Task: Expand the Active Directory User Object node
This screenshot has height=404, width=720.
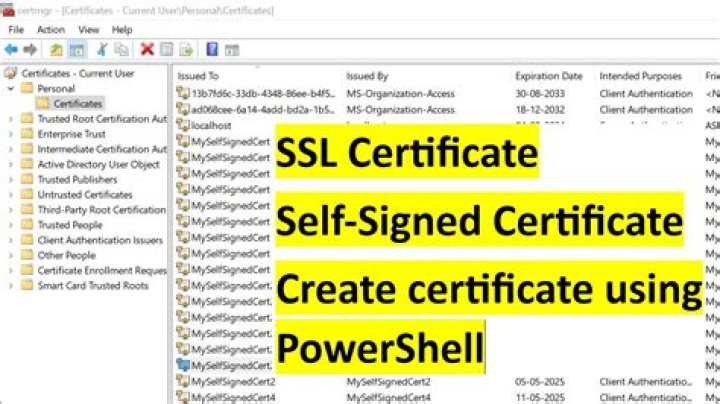Action: point(11,164)
